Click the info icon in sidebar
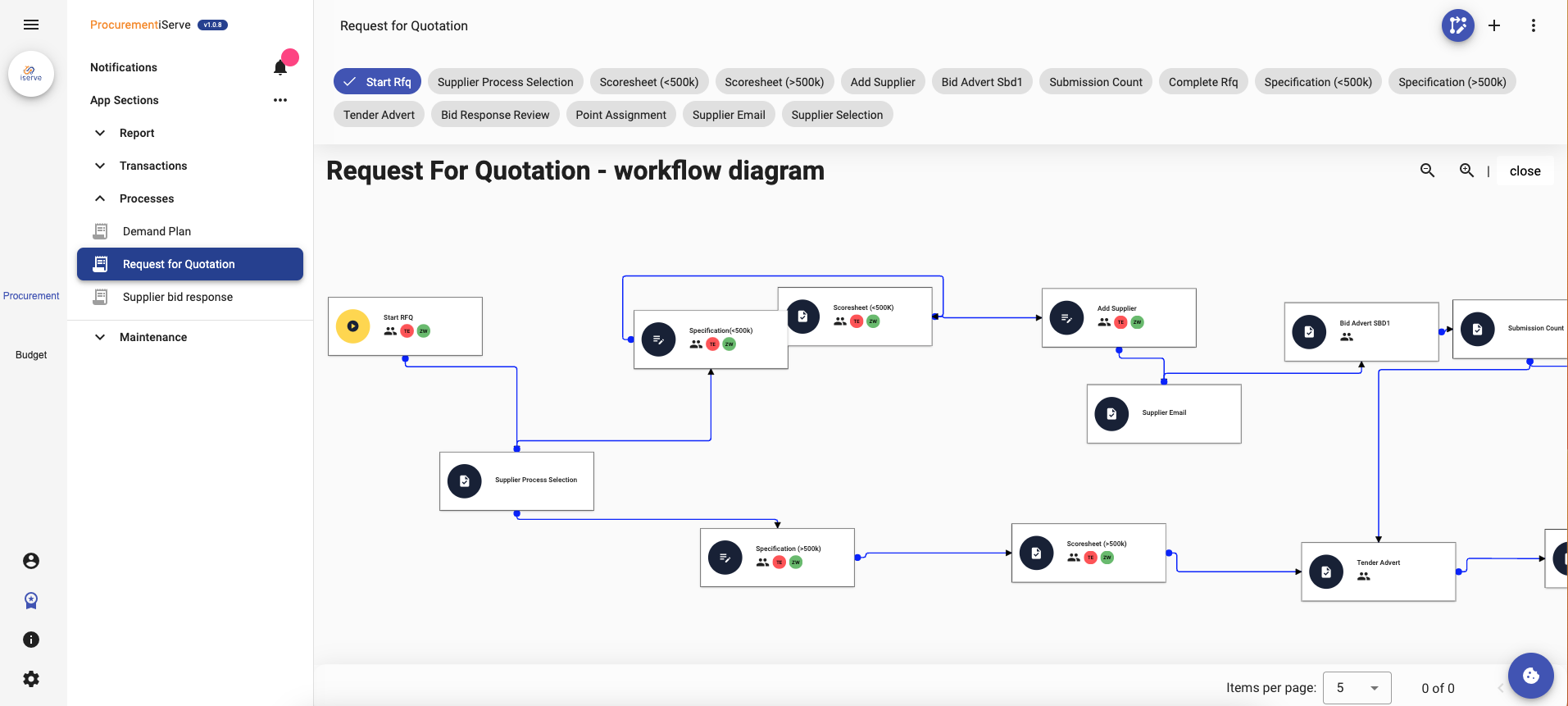Viewport: 1568px width, 706px height. click(31, 640)
